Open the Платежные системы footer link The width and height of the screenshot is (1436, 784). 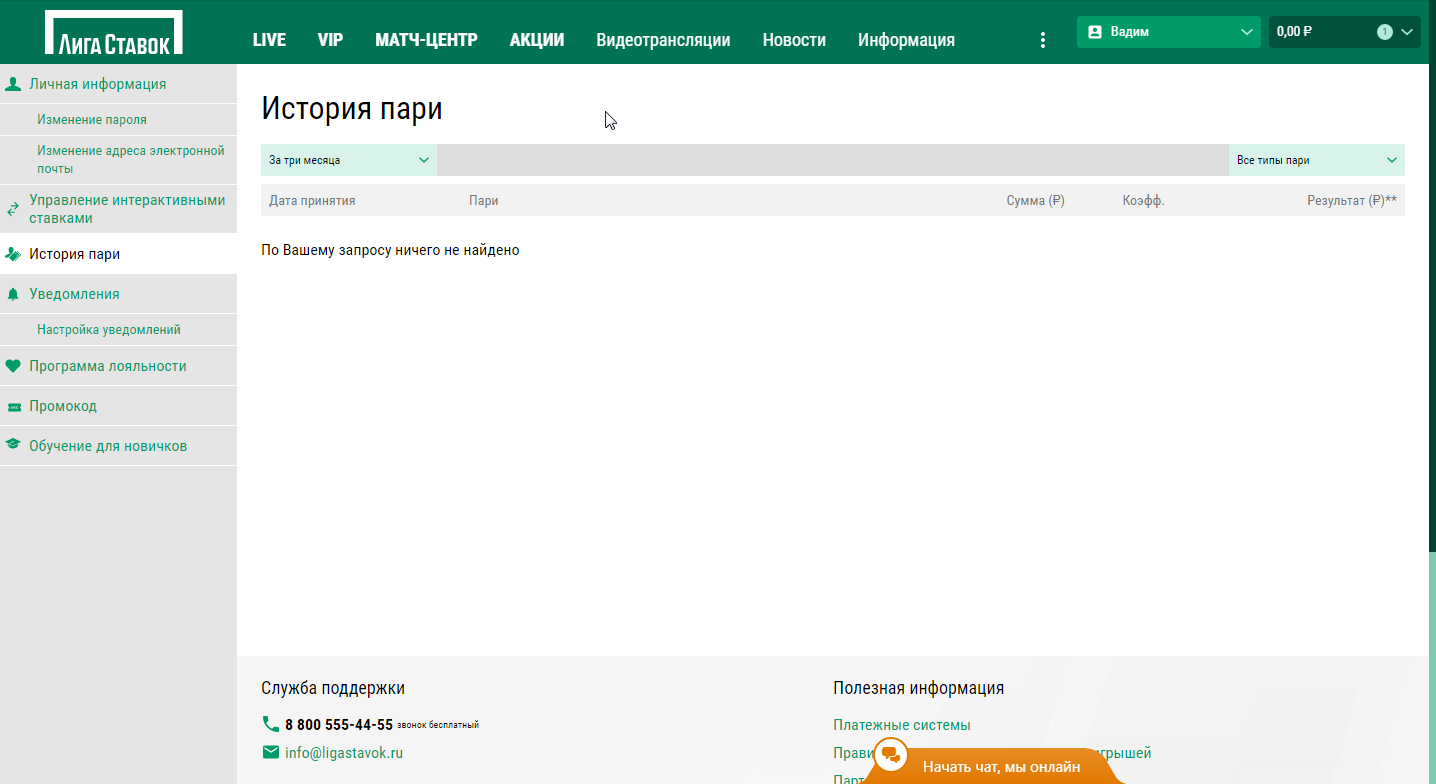pos(901,725)
